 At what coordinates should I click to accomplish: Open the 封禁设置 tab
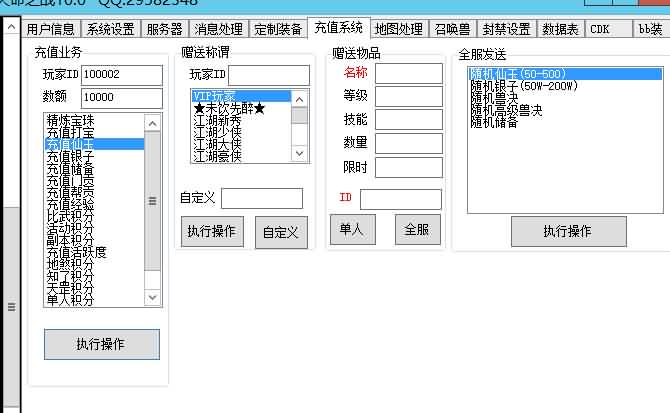(x=506, y=29)
